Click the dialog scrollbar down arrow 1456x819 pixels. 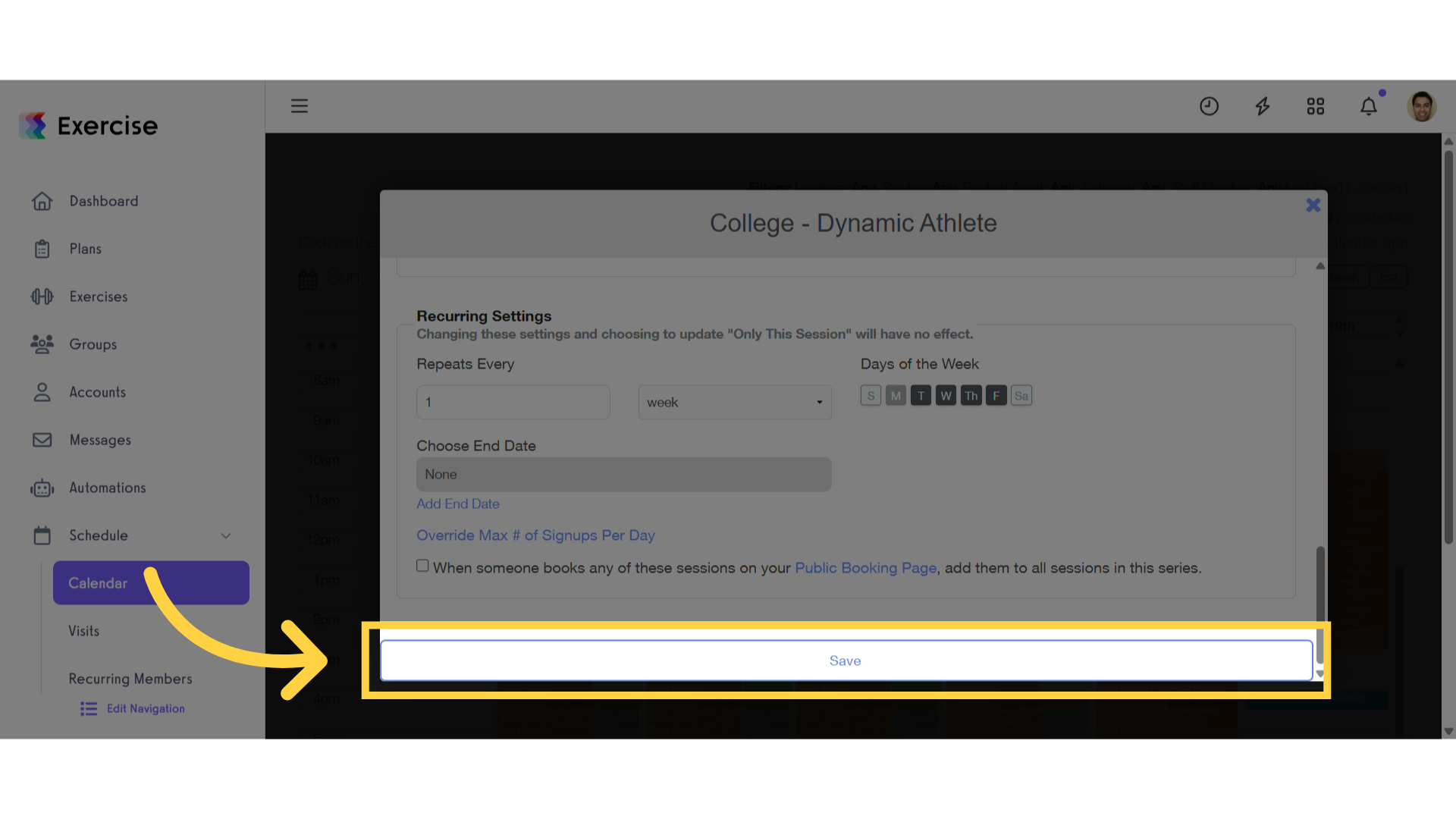click(1320, 673)
